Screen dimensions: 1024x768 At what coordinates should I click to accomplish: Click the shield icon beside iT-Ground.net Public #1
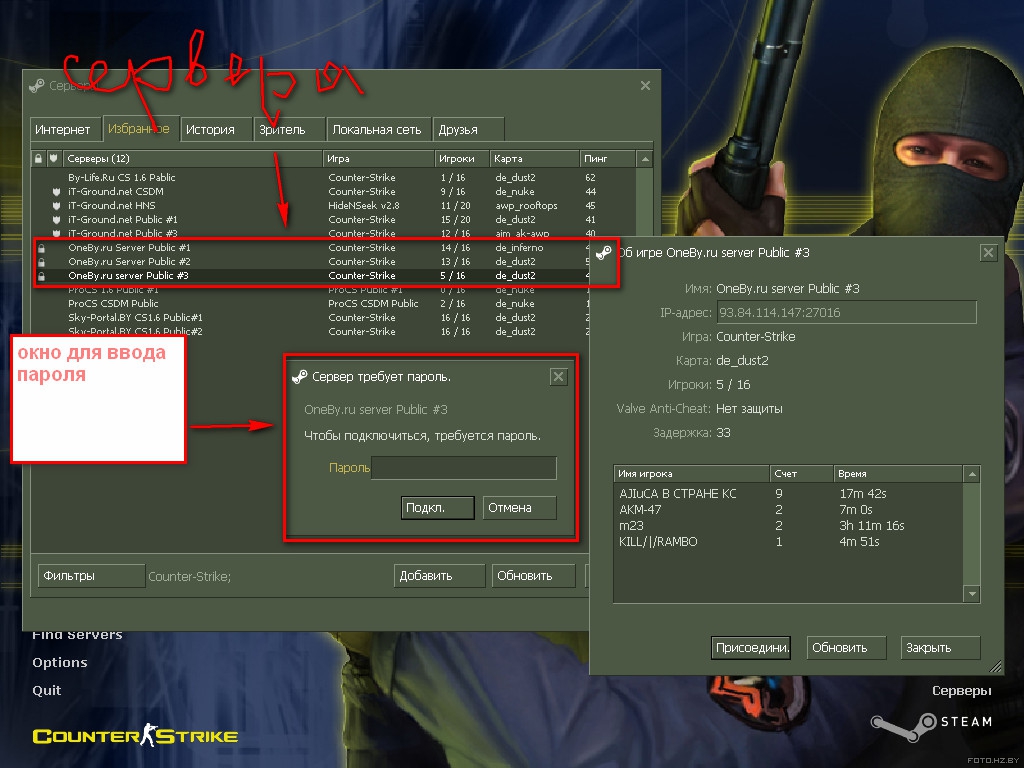click(x=56, y=220)
